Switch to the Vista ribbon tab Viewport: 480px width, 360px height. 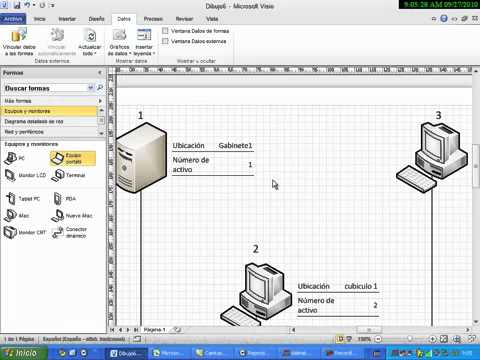point(212,19)
